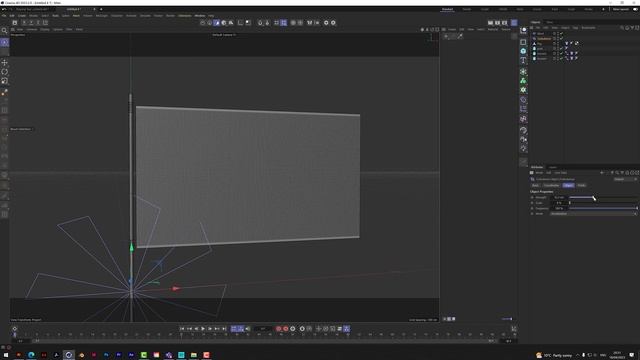Switch to the Basic tab in attributes

pos(535,185)
